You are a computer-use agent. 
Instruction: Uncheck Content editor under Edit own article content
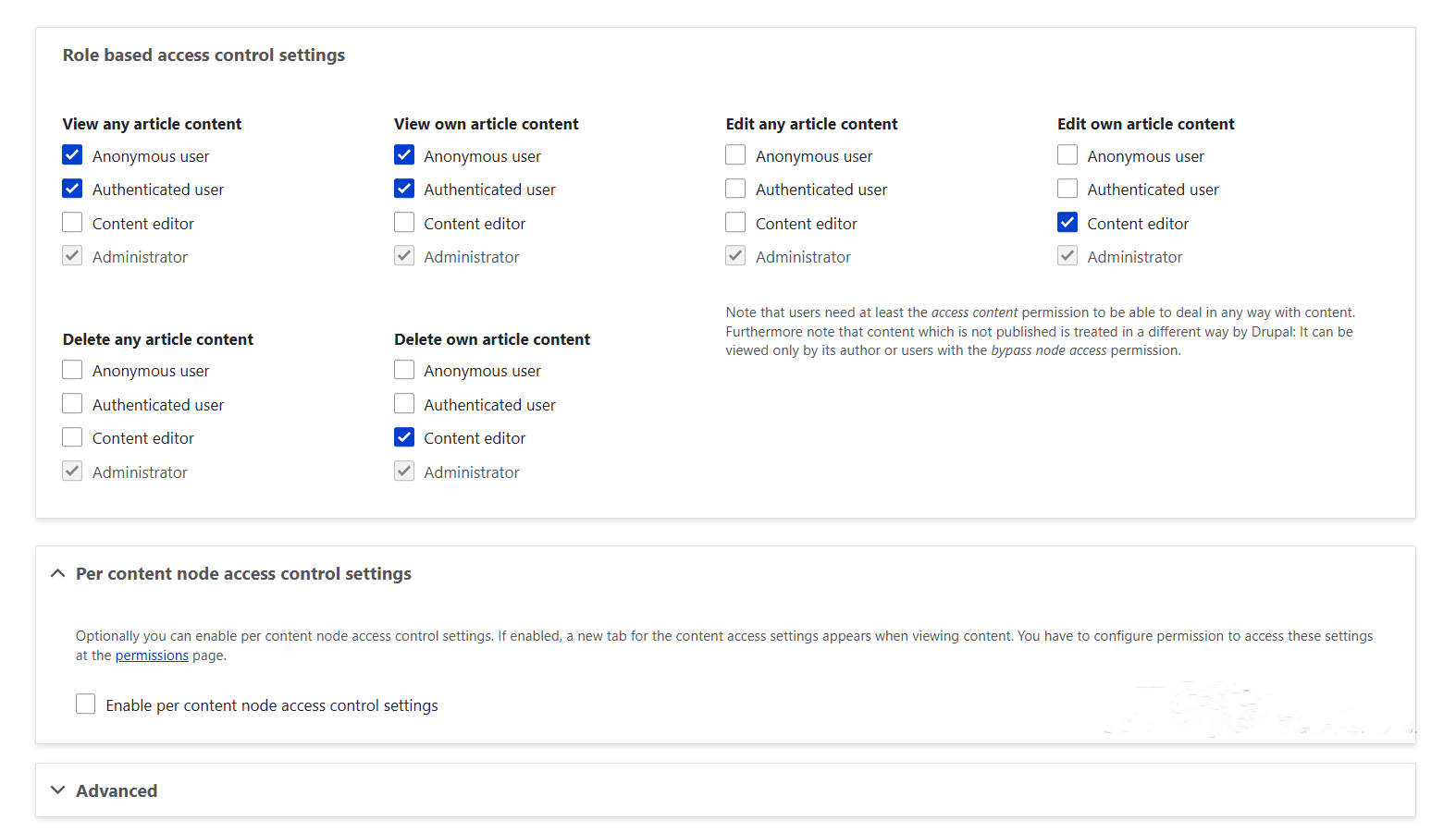tap(1067, 222)
